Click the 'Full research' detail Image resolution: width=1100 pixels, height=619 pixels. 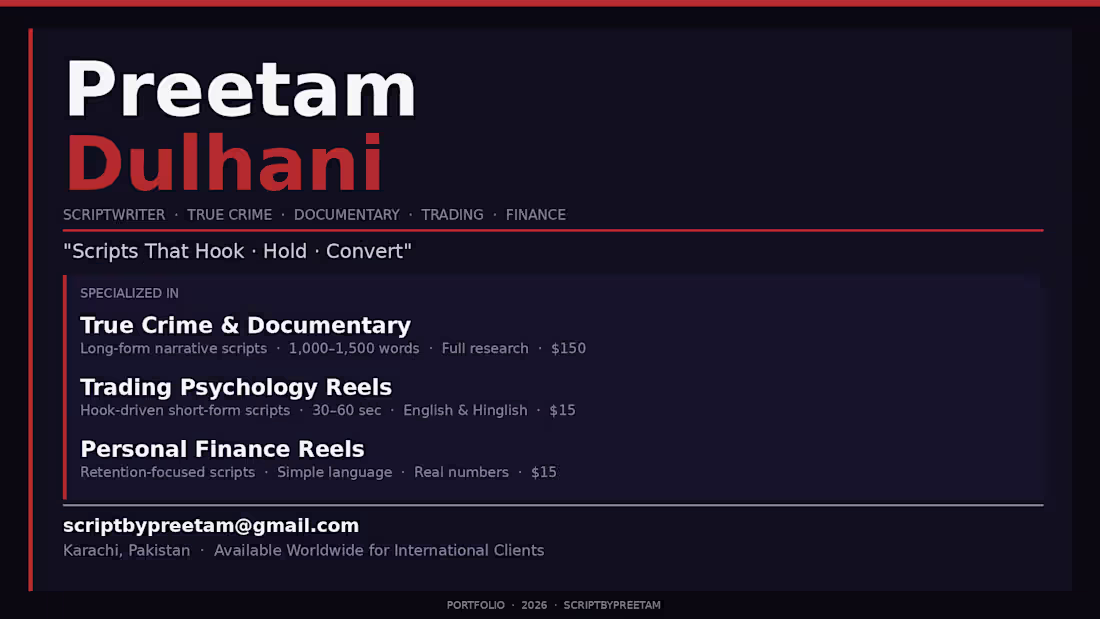485,348
